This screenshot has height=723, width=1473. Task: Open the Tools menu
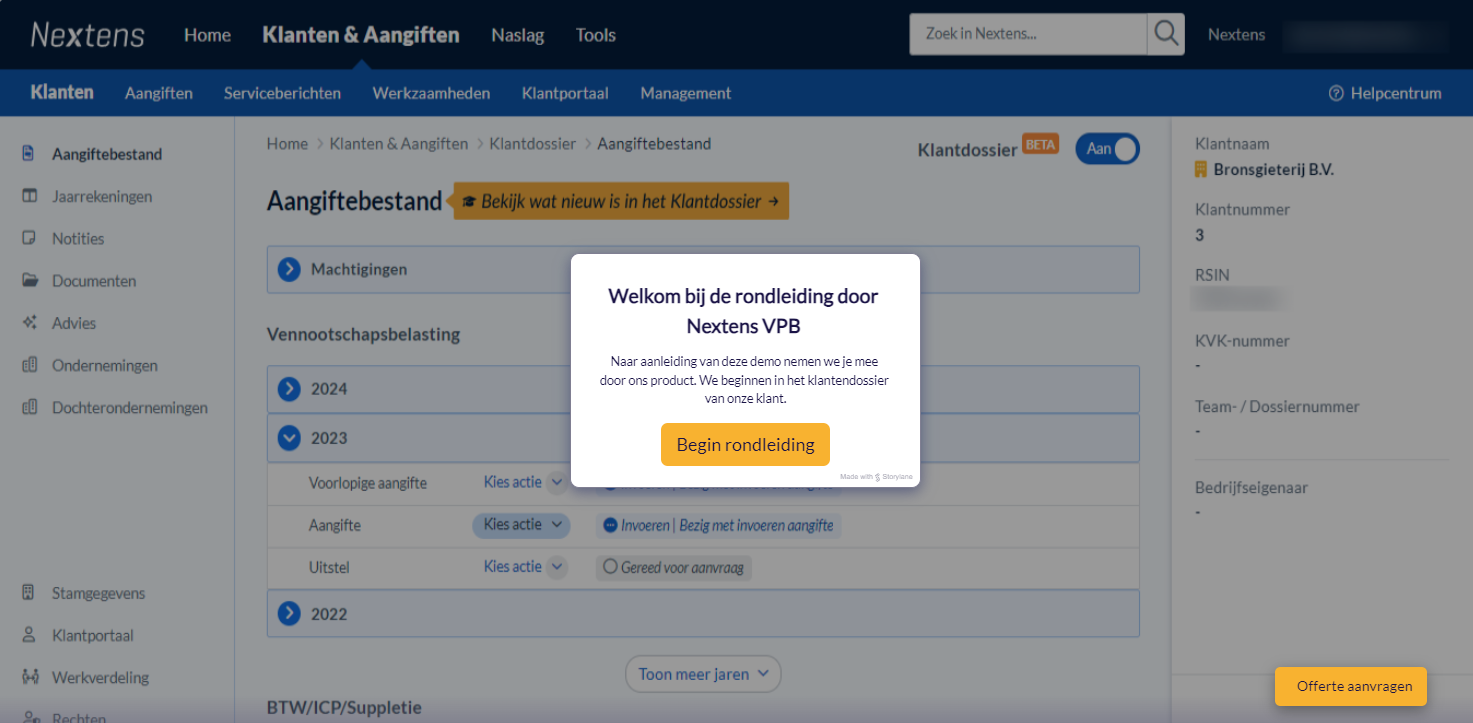click(x=596, y=35)
